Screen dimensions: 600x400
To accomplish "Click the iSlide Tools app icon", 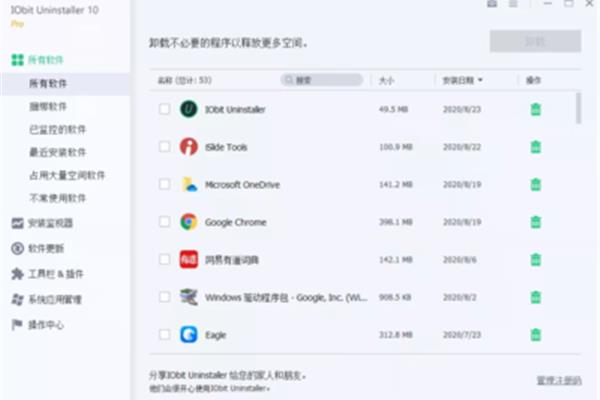I will (189, 147).
